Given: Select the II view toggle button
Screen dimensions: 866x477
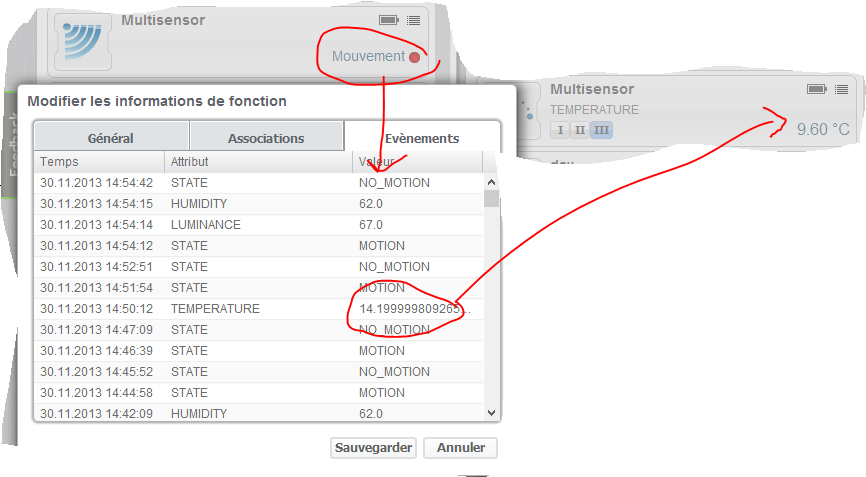Looking at the screenshot, I should coord(579,130).
